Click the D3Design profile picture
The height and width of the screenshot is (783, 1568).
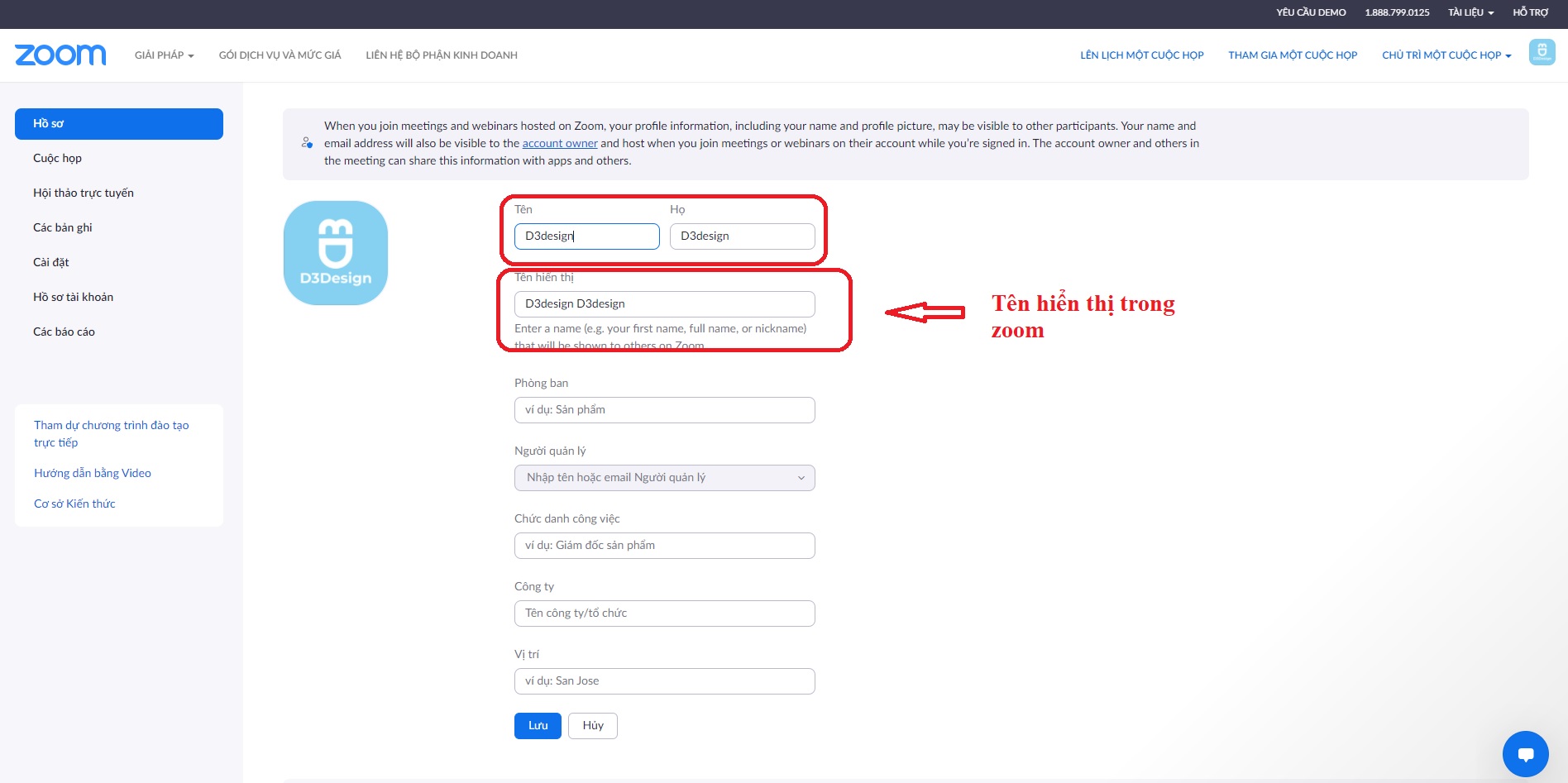tap(336, 253)
